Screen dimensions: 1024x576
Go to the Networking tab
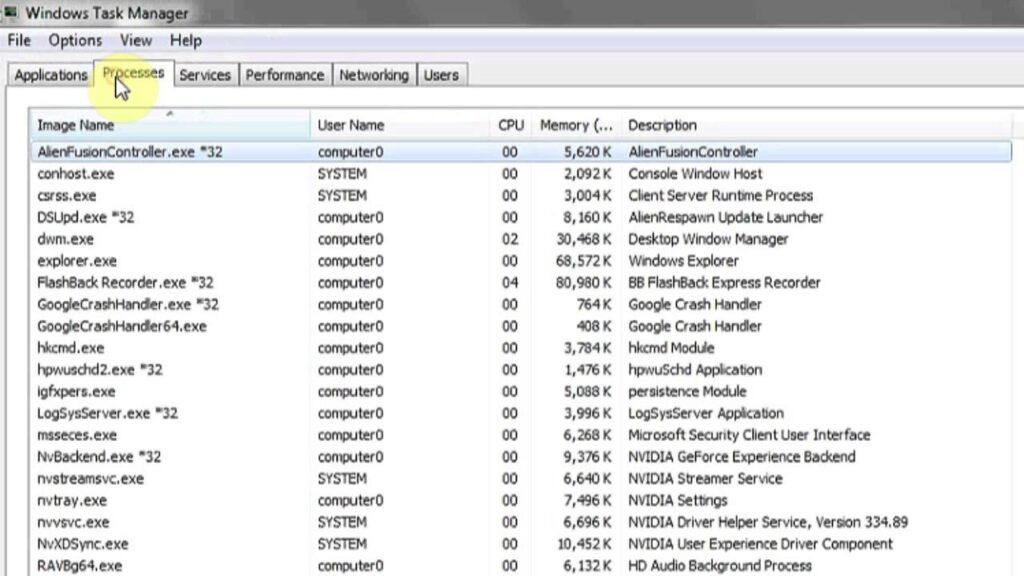[374, 75]
